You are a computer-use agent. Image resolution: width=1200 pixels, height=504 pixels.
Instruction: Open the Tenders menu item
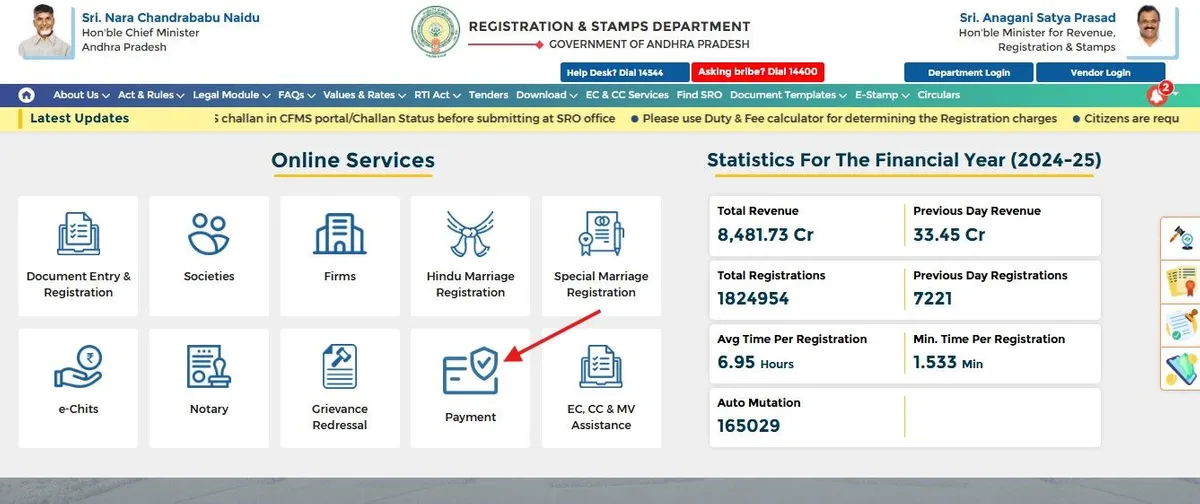pyautogui.click(x=488, y=95)
